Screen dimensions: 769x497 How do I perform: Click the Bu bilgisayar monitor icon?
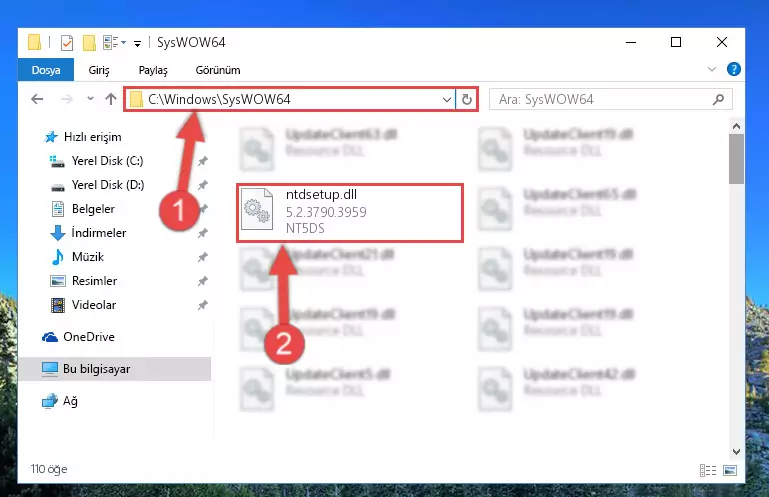[x=50, y=369]
